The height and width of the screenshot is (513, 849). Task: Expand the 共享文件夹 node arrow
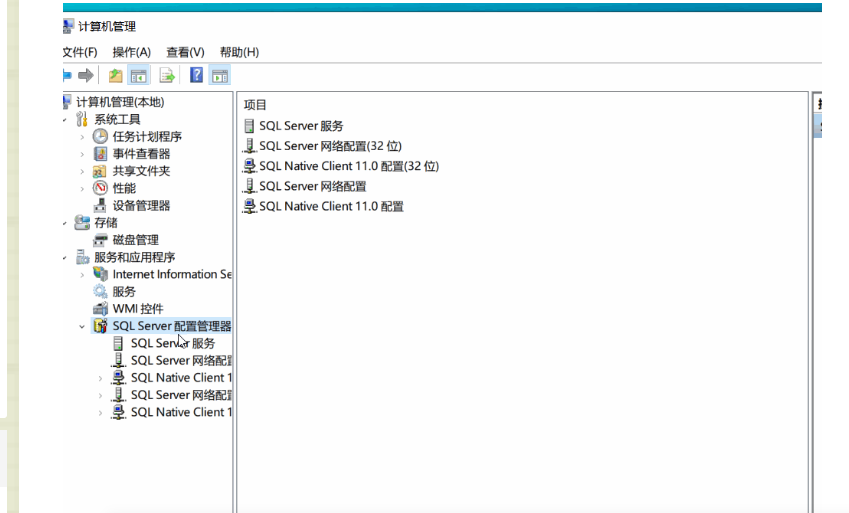[82, 172]
